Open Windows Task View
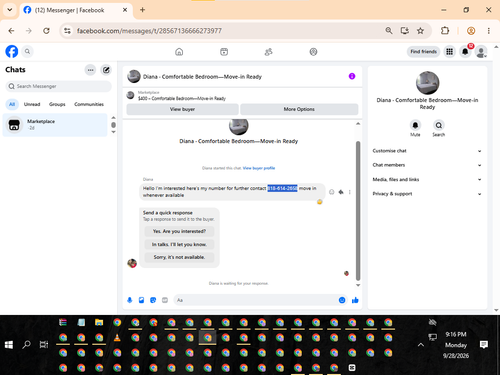This screenshot has width=500, height=375. (44, 345)
